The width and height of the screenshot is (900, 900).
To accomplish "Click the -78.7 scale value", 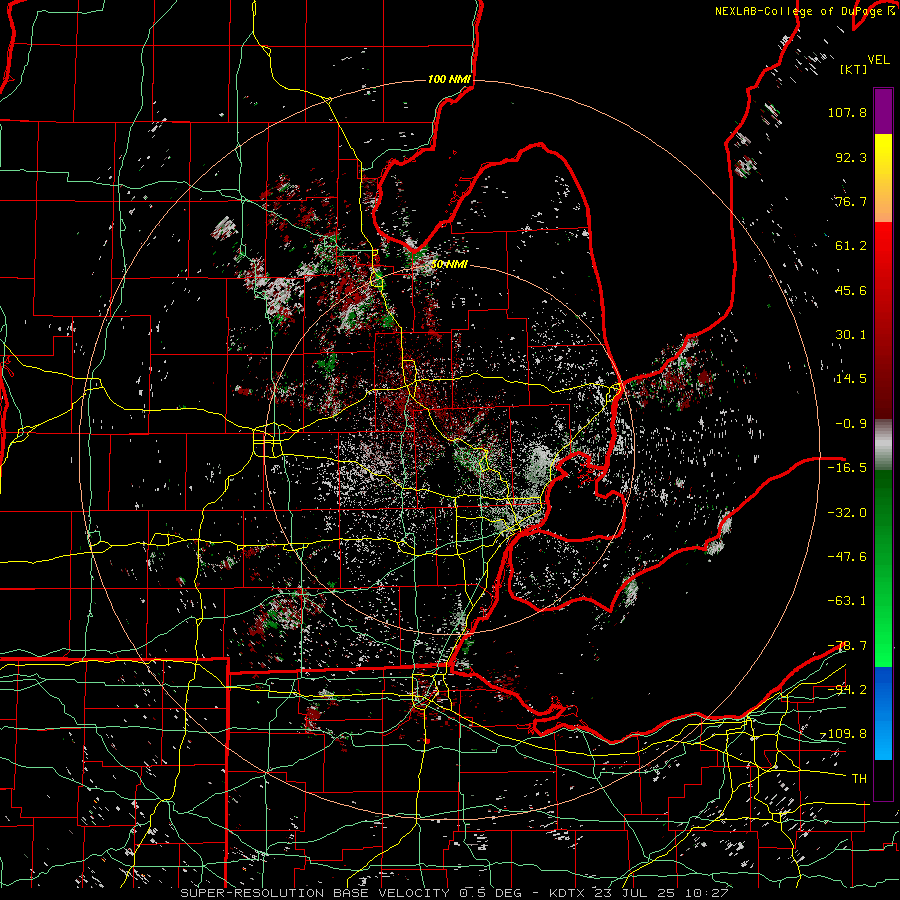I will click(x=847, y=646).
